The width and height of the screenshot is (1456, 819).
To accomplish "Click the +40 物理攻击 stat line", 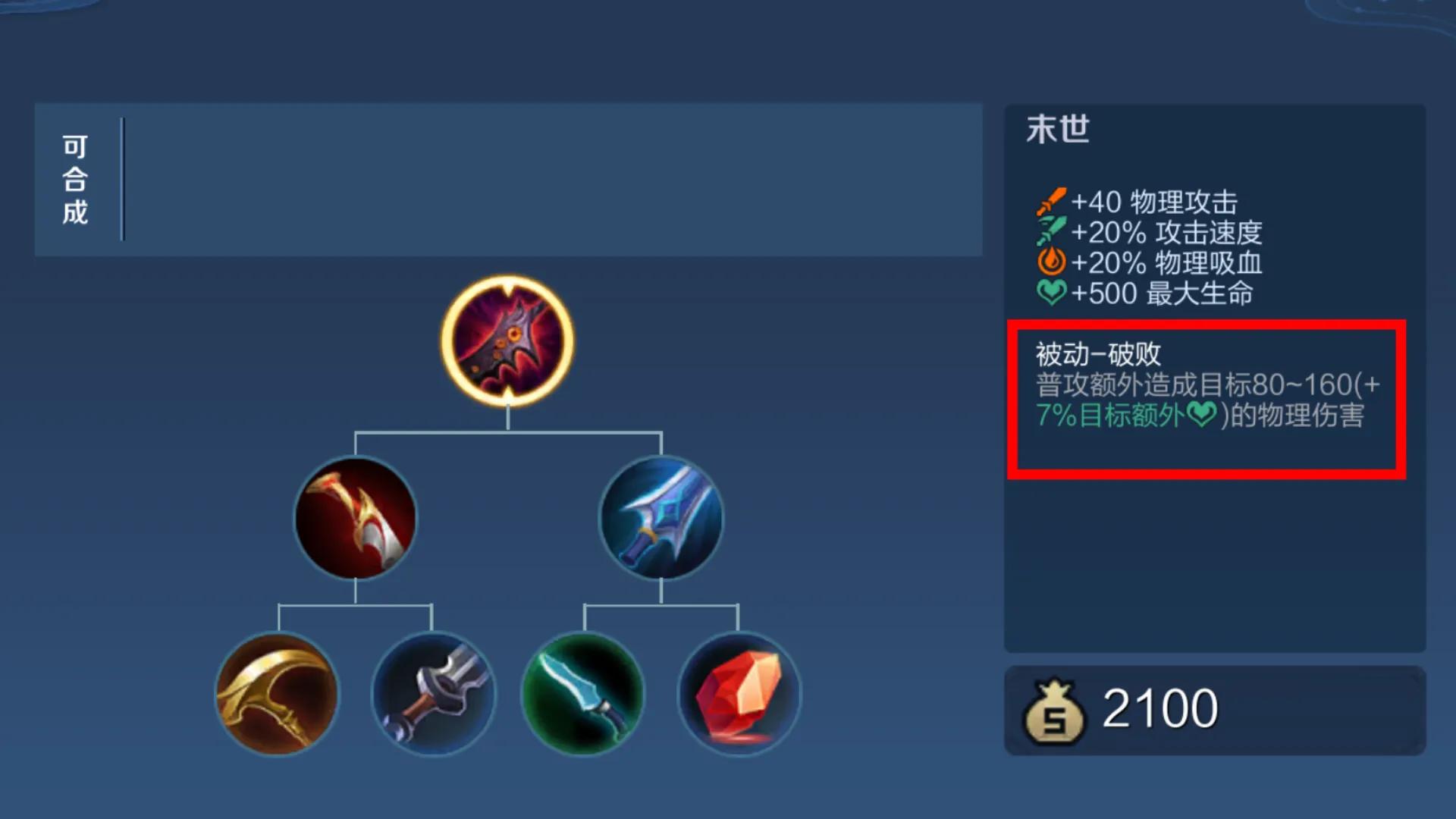I will point(1137,202).
